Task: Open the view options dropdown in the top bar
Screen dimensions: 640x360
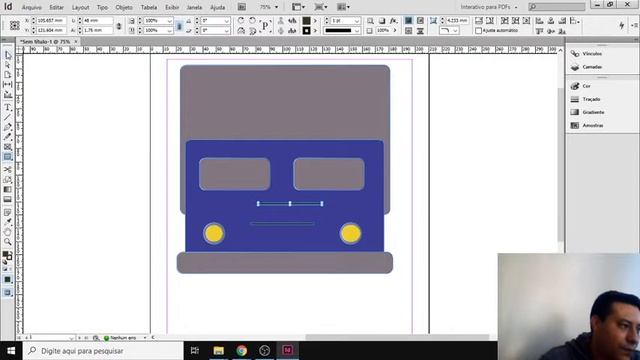Action: coord(298,7)
